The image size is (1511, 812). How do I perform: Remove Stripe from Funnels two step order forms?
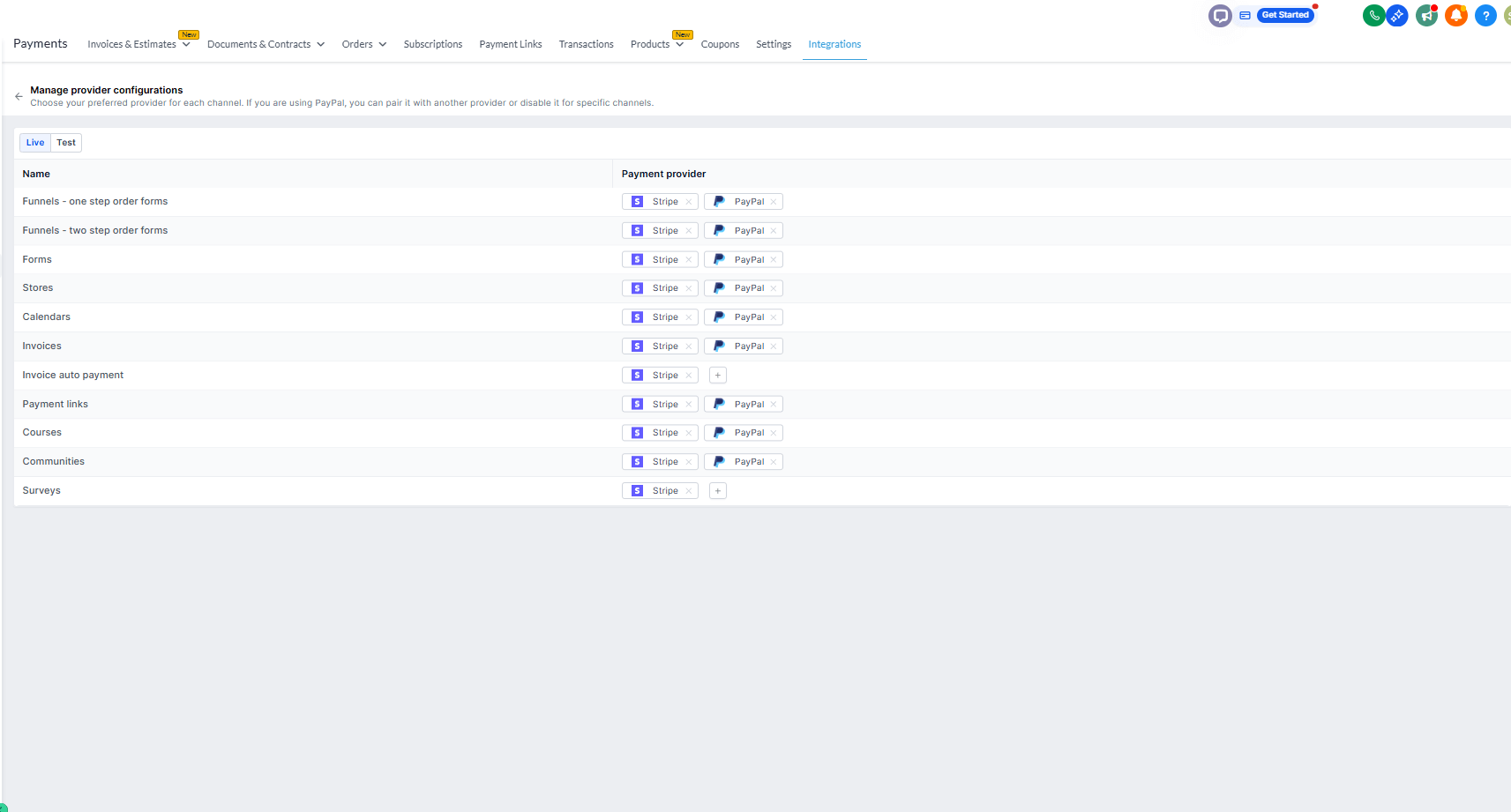(x=689, y=231)
